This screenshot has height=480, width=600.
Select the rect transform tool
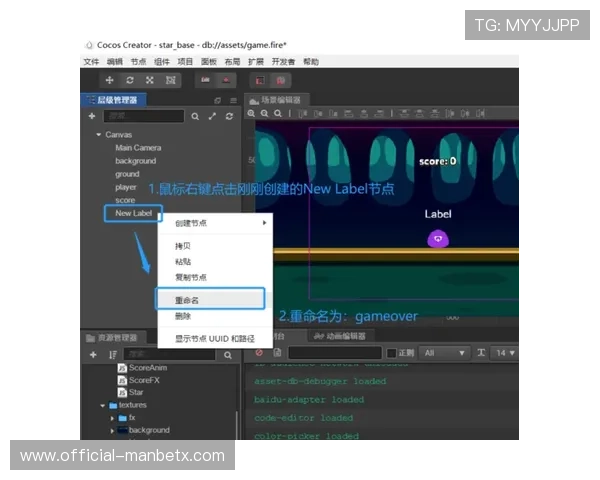click(x=171, y=80)
